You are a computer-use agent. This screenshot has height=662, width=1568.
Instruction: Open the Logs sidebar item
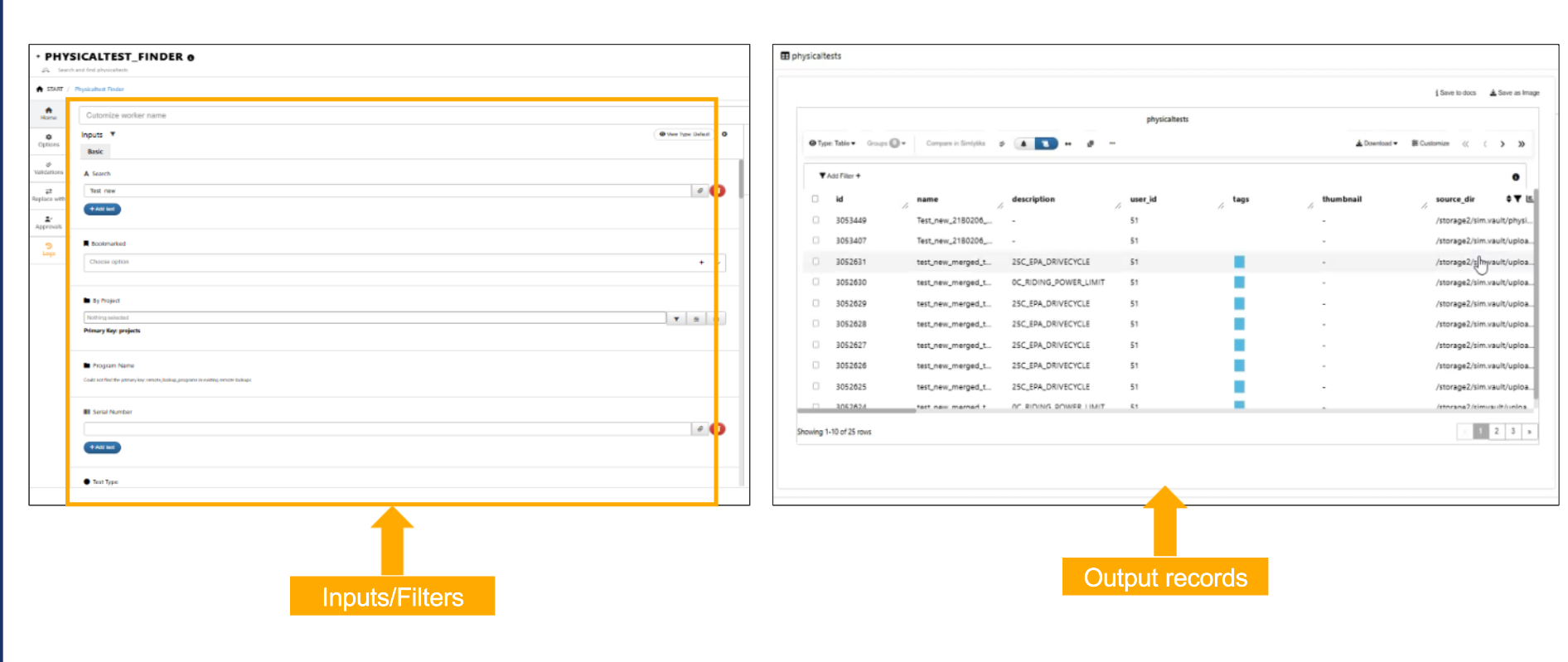click(x=48, y=249)
